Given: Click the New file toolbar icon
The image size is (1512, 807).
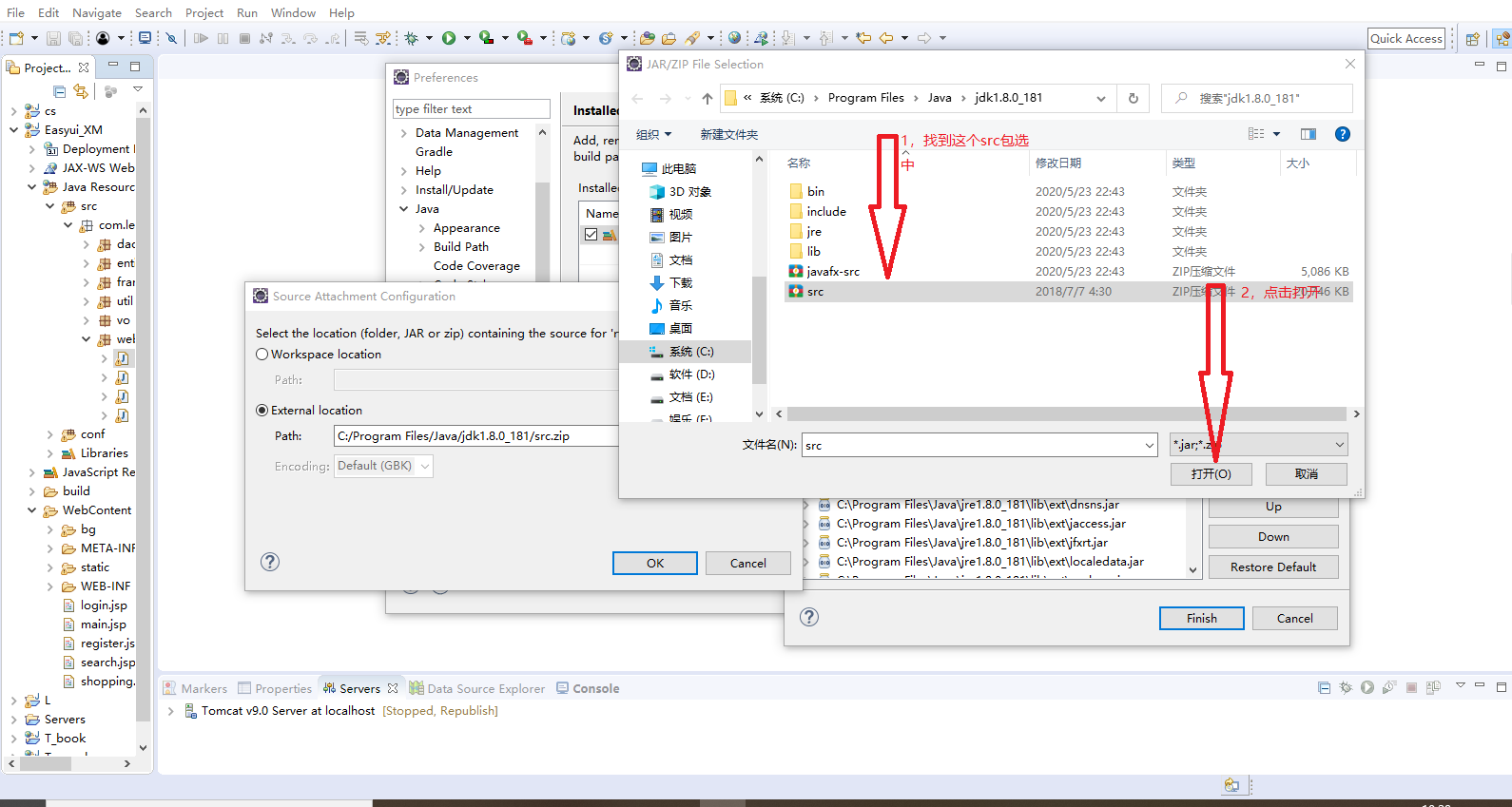Looking at the screenshot, I should point(16,38).
